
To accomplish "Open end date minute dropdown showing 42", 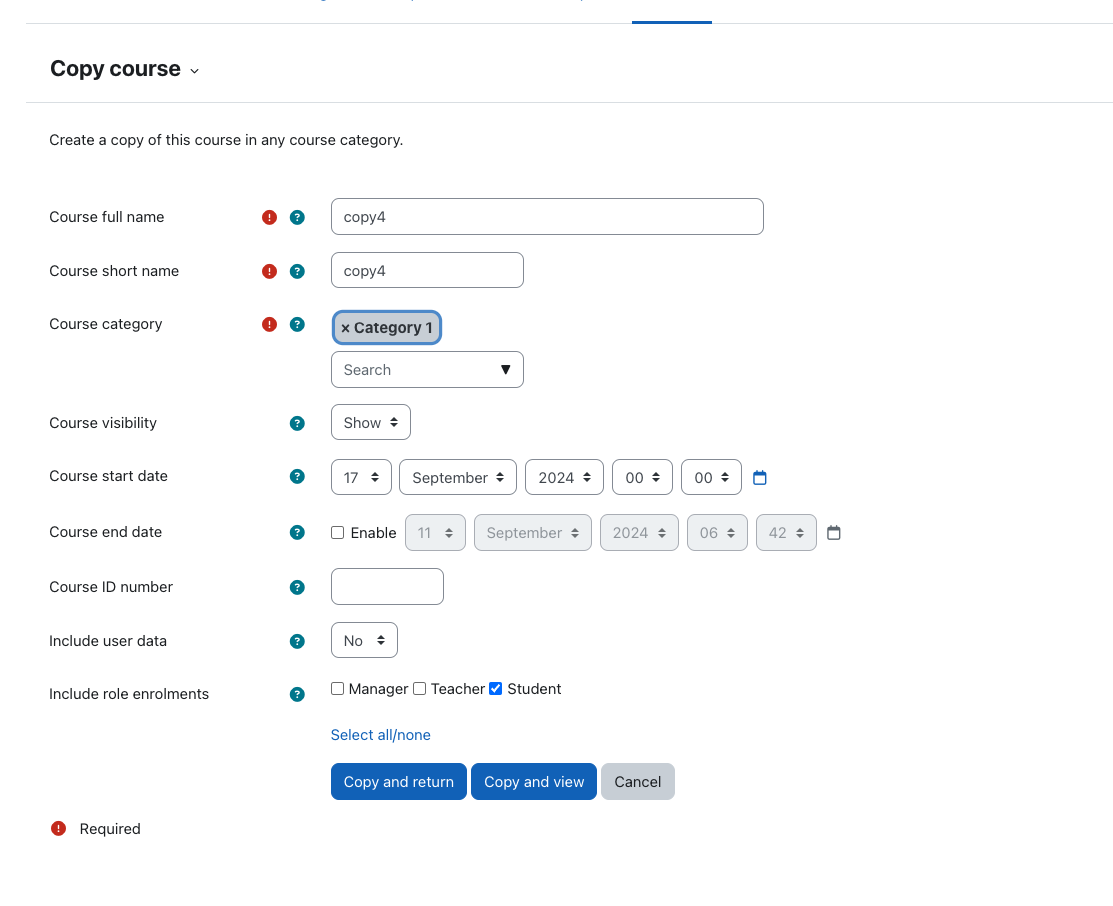I will tap(786, 533).
